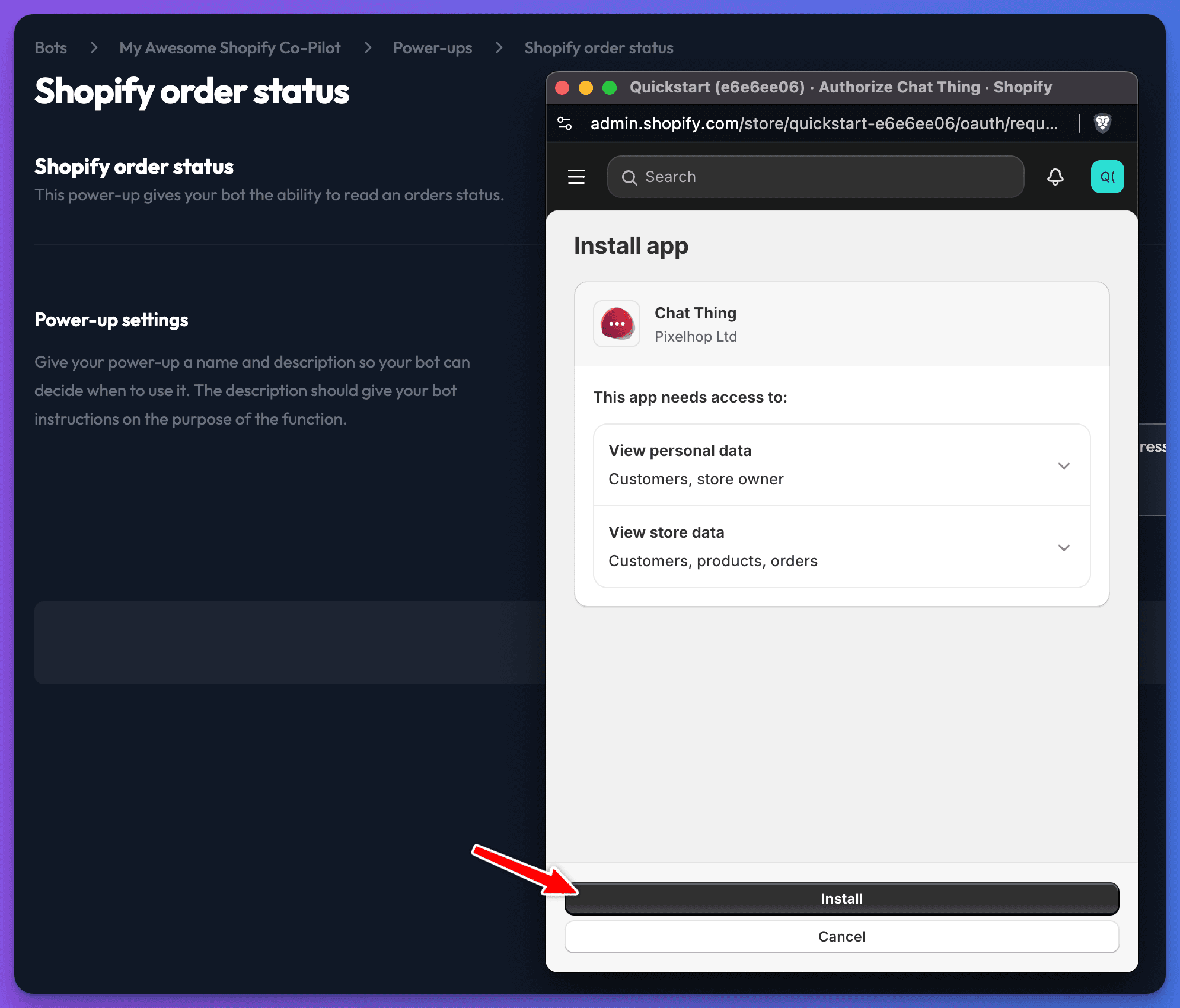The width and height of the screenshot is (1180, 1008).
Task: Open the teal account avatar menu
Action: 1107,177
